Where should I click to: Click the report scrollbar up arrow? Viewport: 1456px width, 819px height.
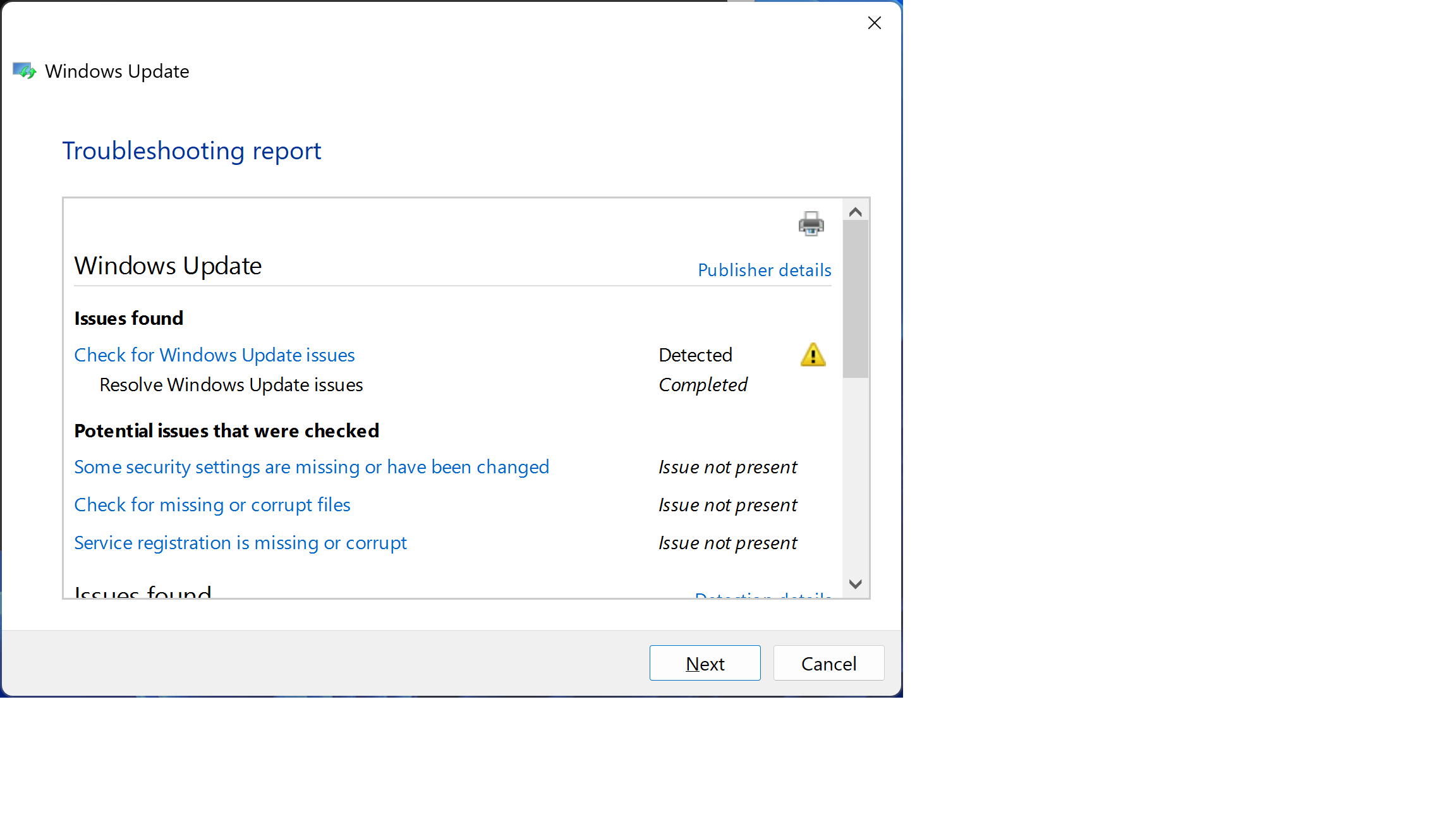(855, 212)
